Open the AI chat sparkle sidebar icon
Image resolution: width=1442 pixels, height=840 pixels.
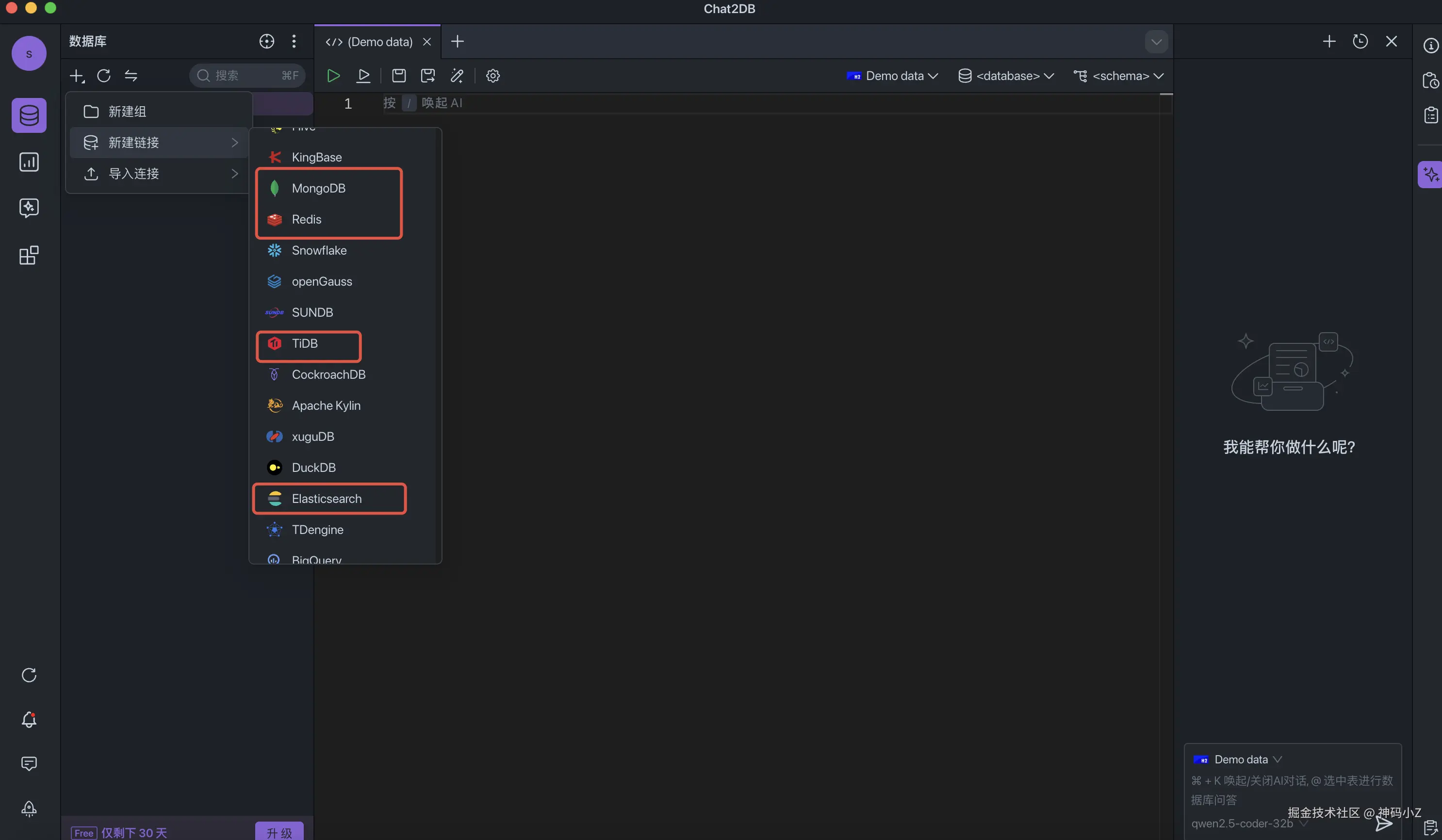click(x=29, y=208)
